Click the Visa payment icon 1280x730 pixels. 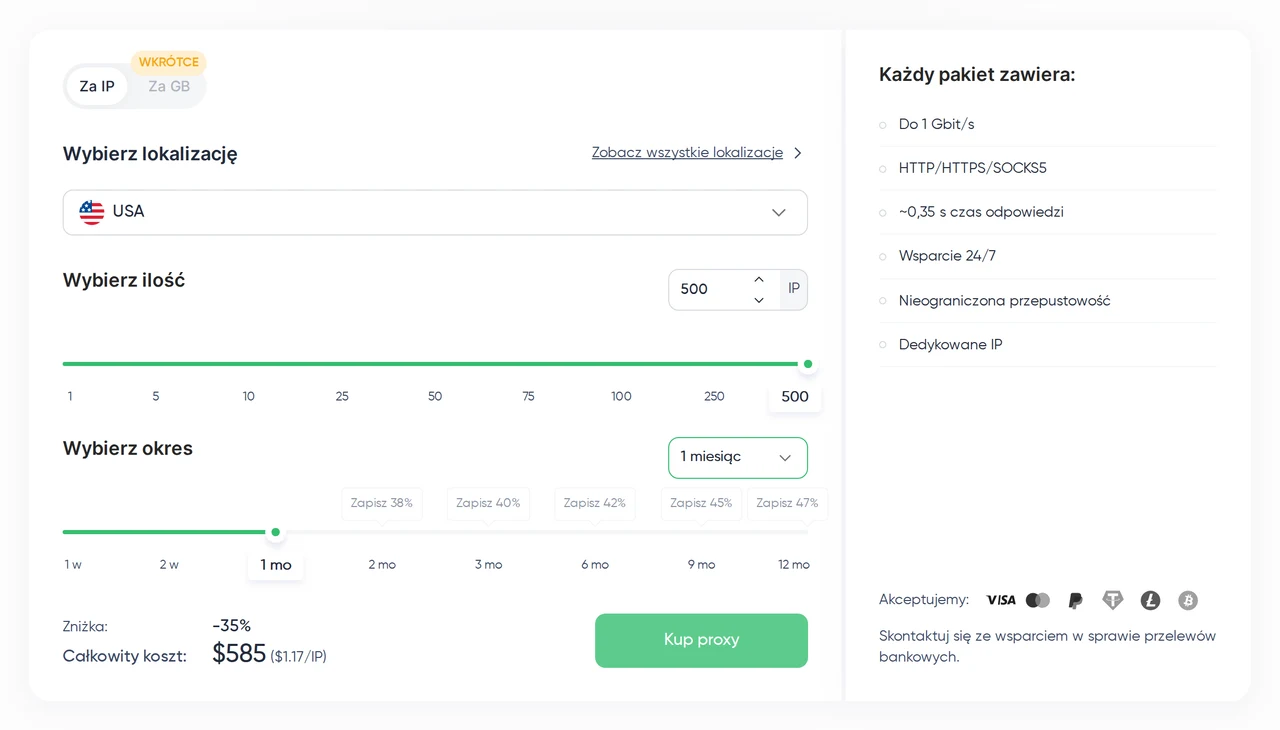pos(1000,600)
